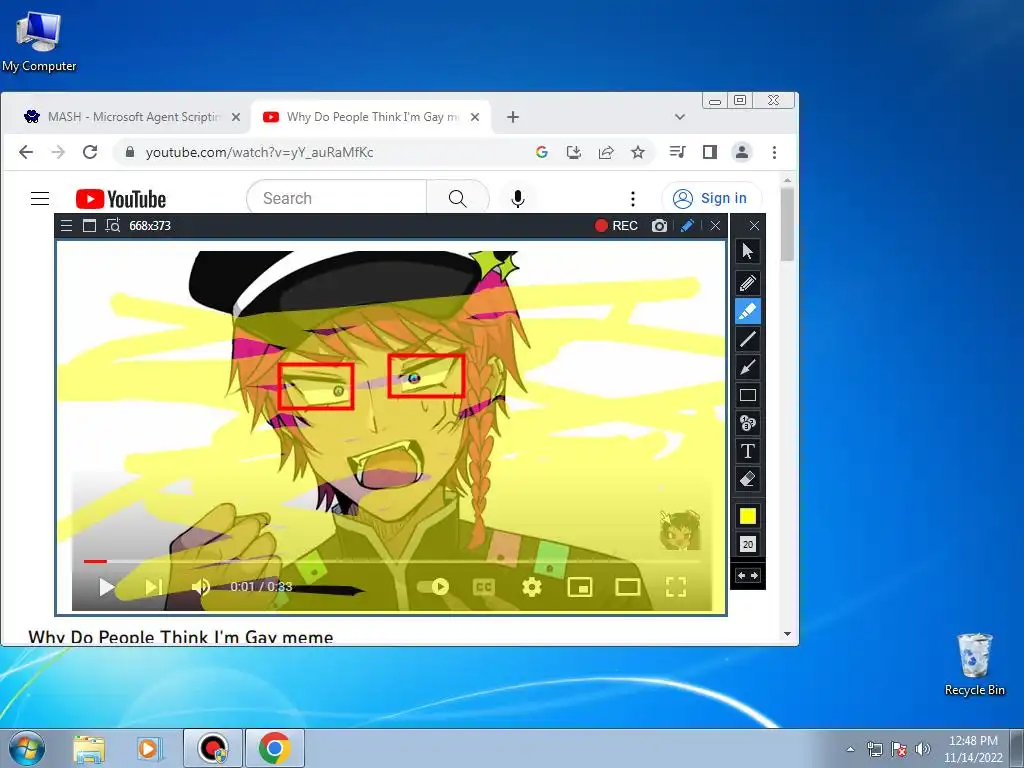
Task: Close the annotation tool panel
Action: [x=754, y=225]
